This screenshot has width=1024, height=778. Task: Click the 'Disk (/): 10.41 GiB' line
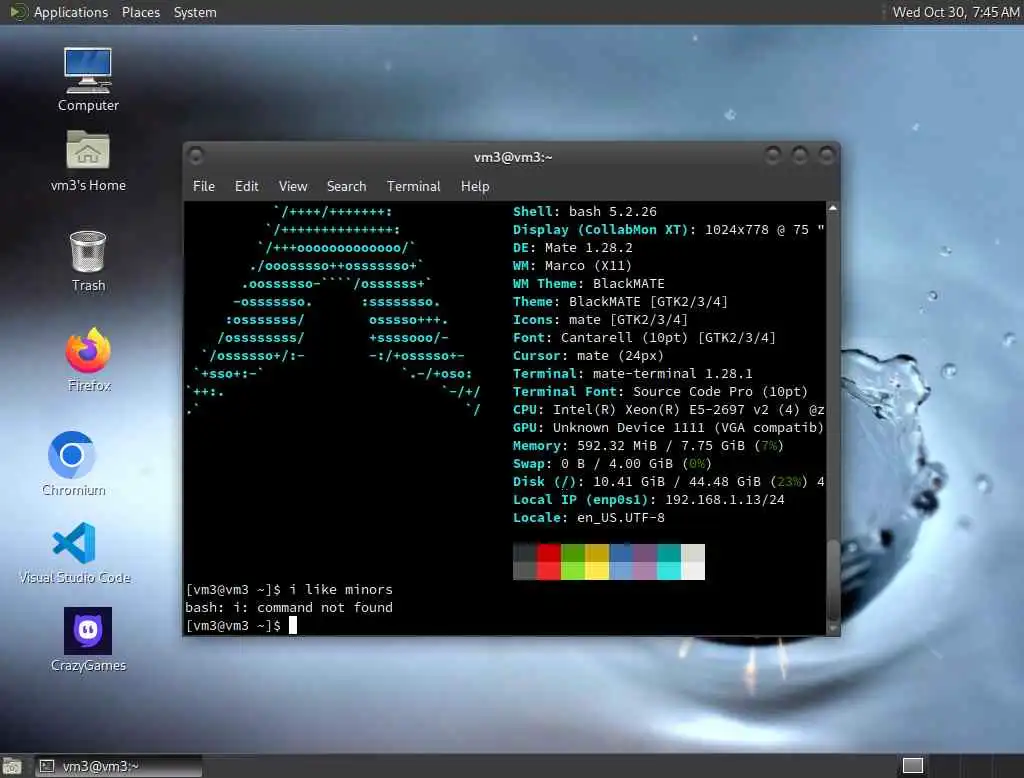669,481
